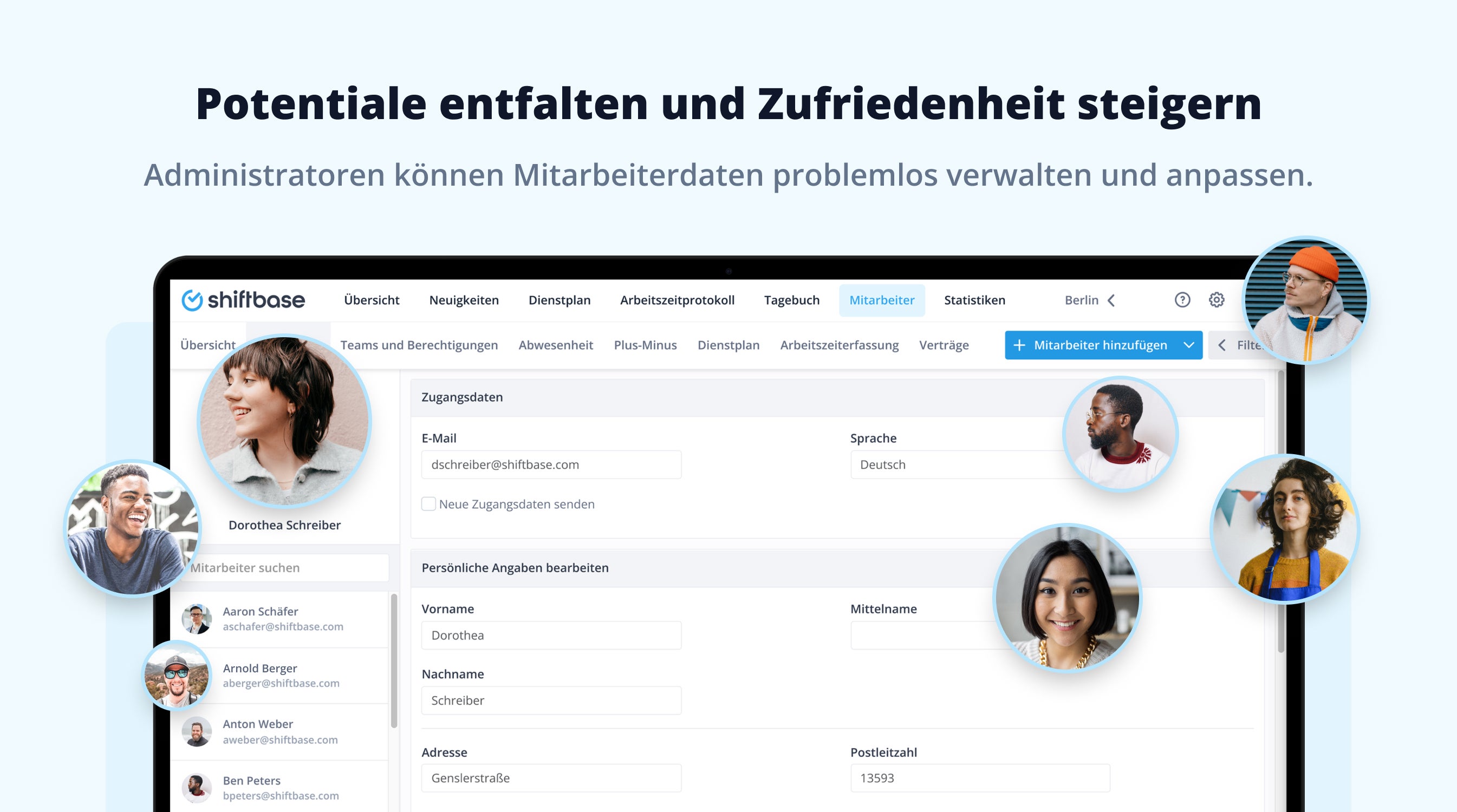Click Dorothea Schreiber's large profile photo
The image size is (1457, 812).
pos(284,421)
